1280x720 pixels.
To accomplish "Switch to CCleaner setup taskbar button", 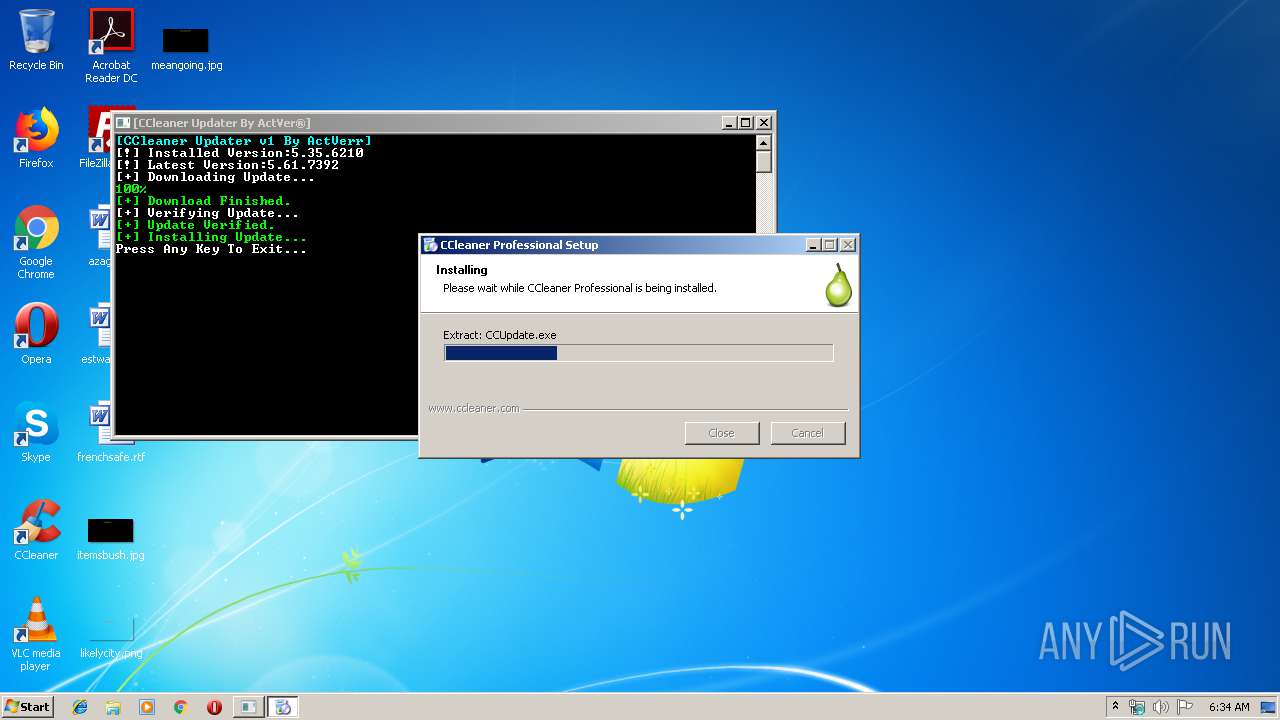I will [283, 707].
